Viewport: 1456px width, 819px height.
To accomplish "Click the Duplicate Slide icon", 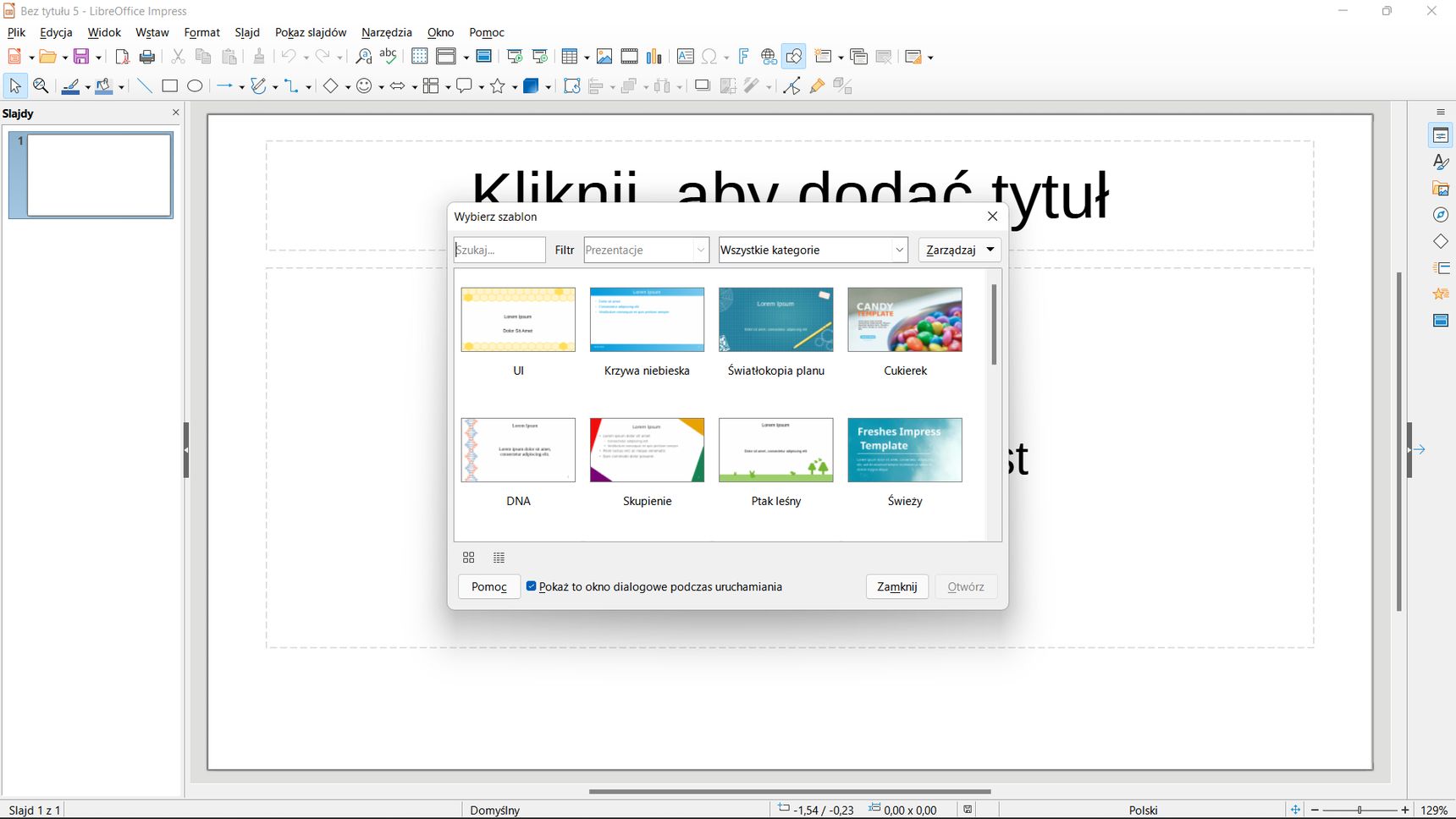I will pyautogui.click(x=858, y=57).
